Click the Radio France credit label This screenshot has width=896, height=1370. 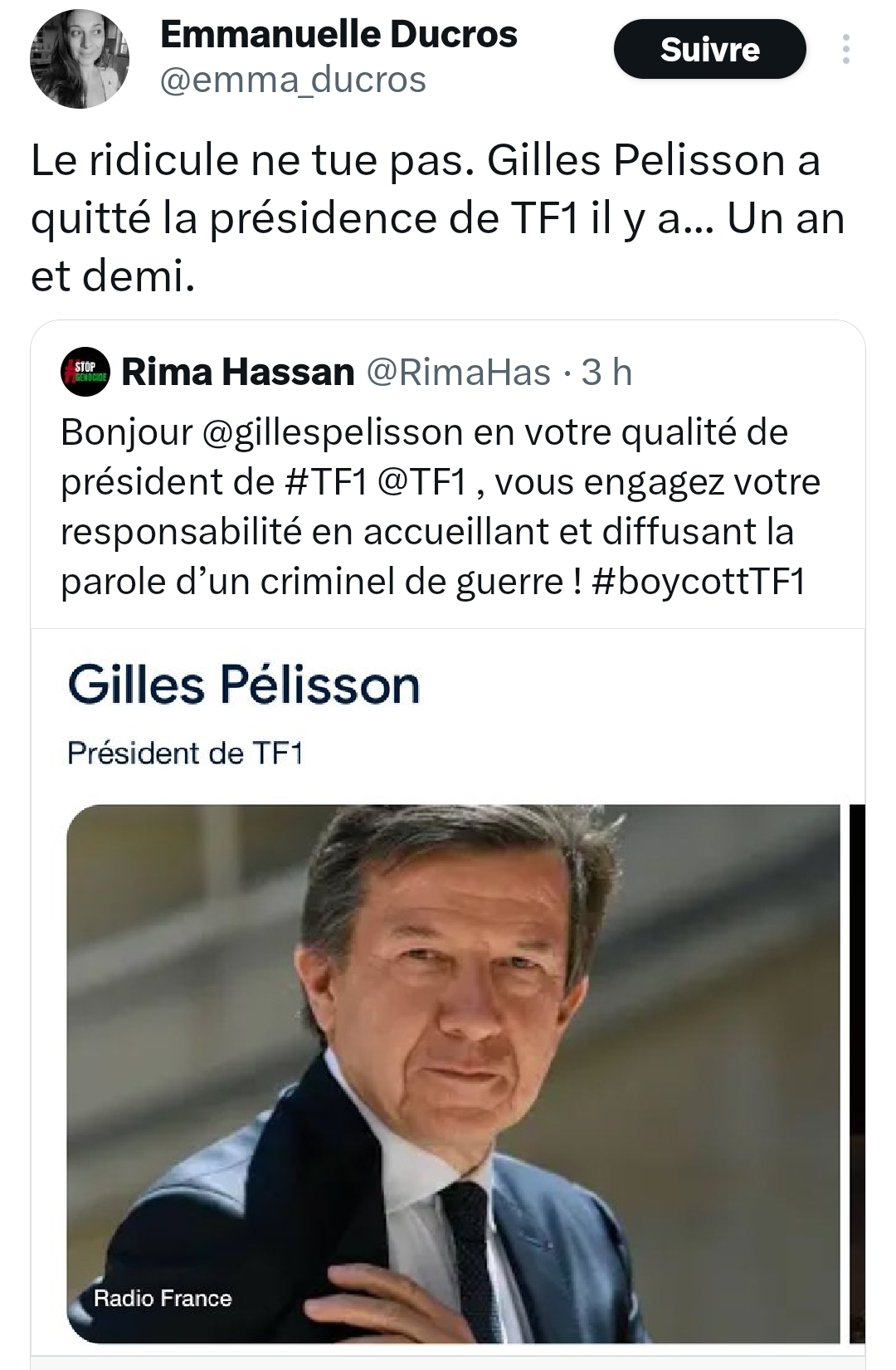coord(163,1299)
